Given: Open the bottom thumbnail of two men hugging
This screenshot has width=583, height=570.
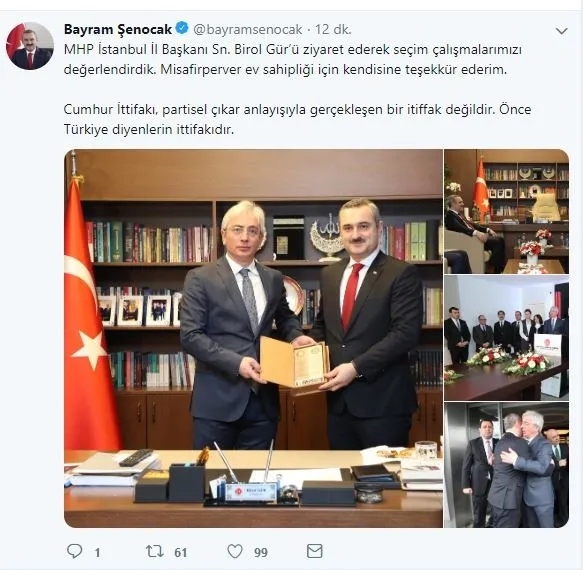Looking at the screenshot, I should click(506, 465).
